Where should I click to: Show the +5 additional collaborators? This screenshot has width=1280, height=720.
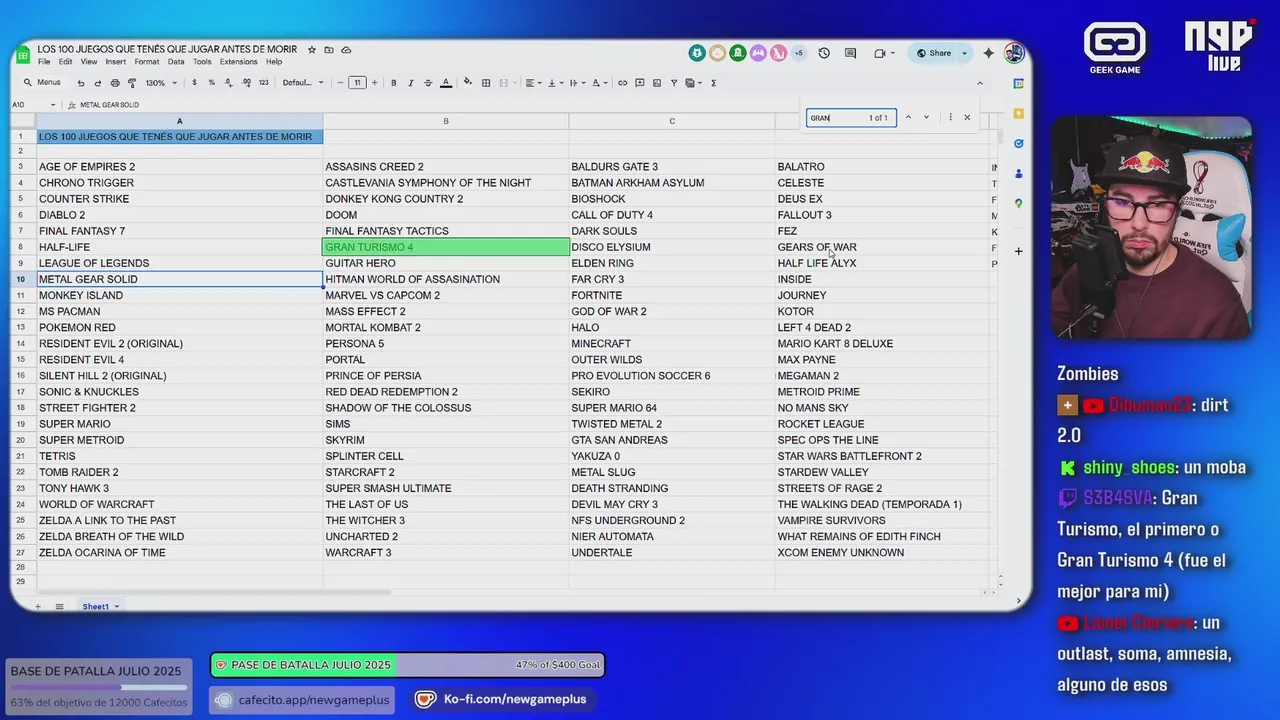(x=798, y=53)
